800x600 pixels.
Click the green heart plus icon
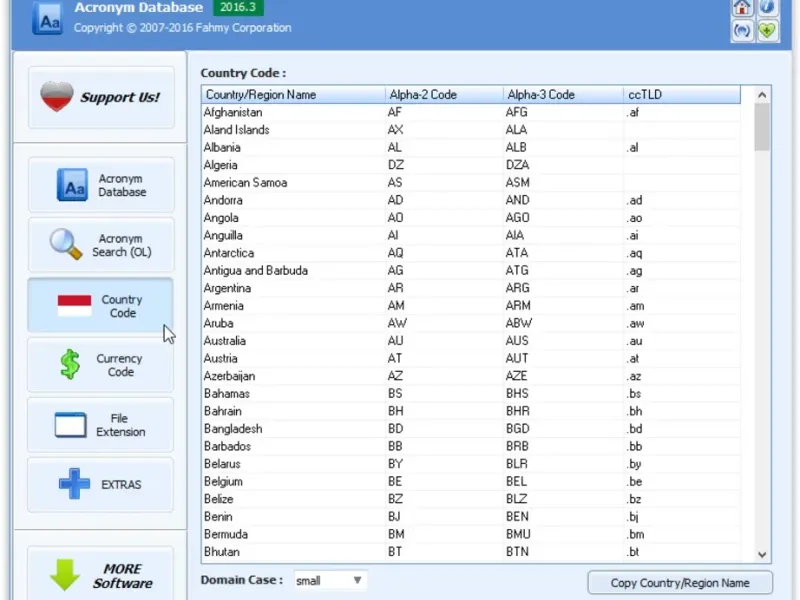coord(767,30)
